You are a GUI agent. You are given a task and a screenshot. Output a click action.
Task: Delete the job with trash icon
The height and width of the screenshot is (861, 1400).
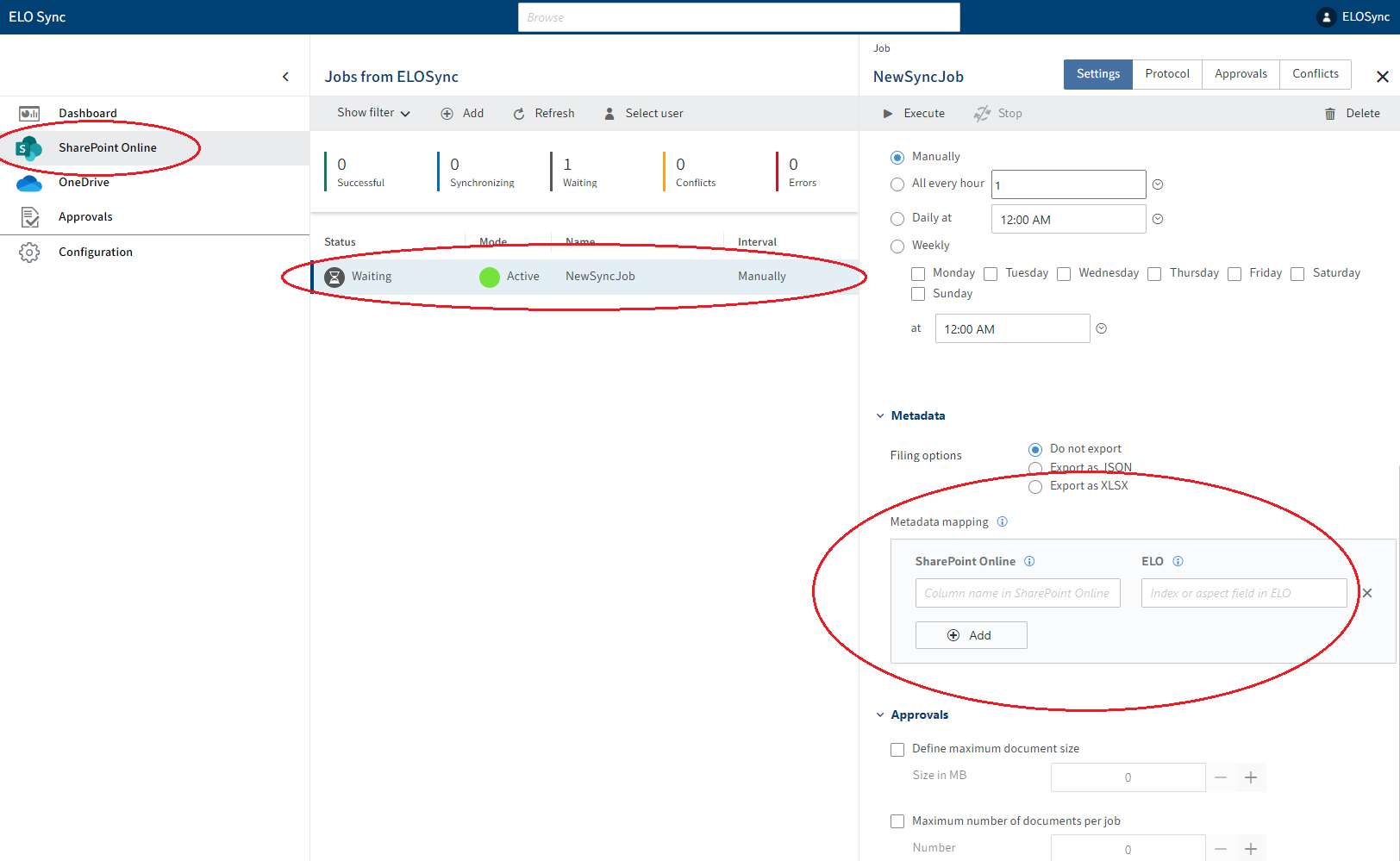[1330, 114]
